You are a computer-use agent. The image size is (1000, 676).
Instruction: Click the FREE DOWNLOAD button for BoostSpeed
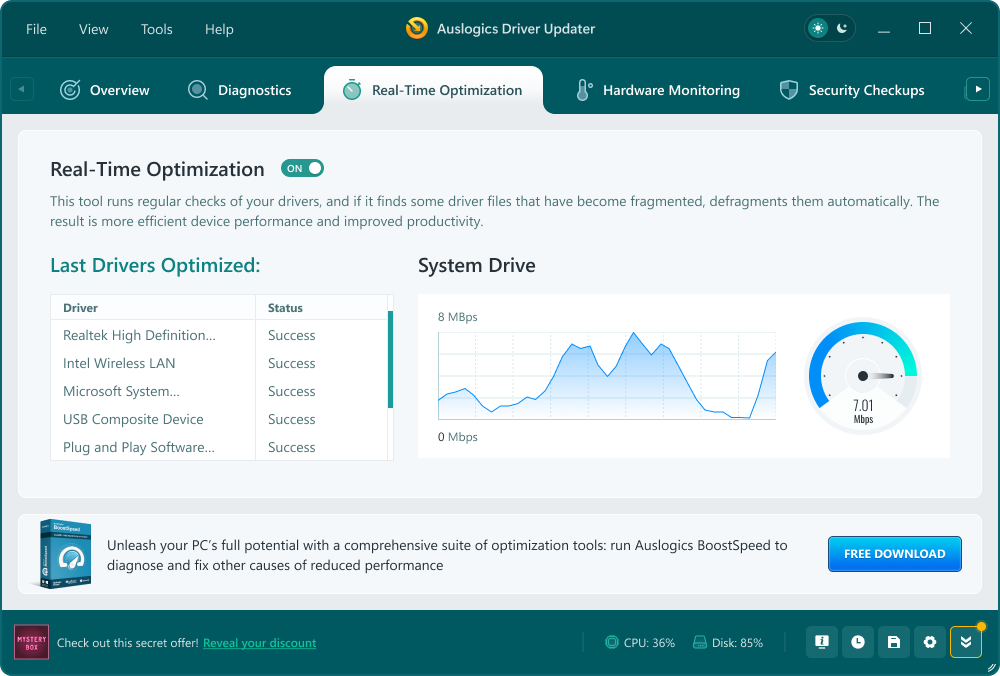coord(894,553)
